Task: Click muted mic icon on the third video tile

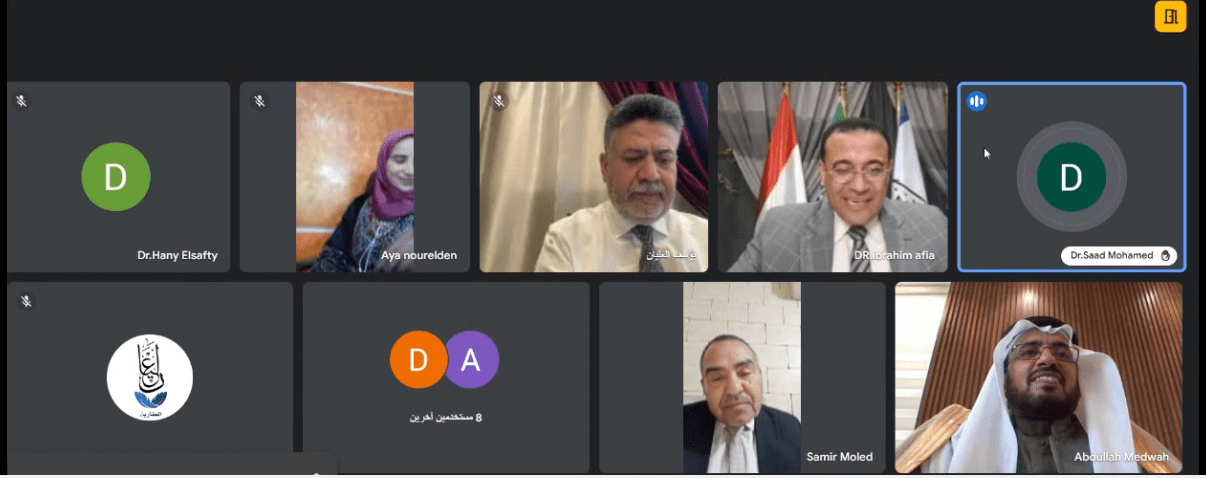Action: [x=499, y=101]
